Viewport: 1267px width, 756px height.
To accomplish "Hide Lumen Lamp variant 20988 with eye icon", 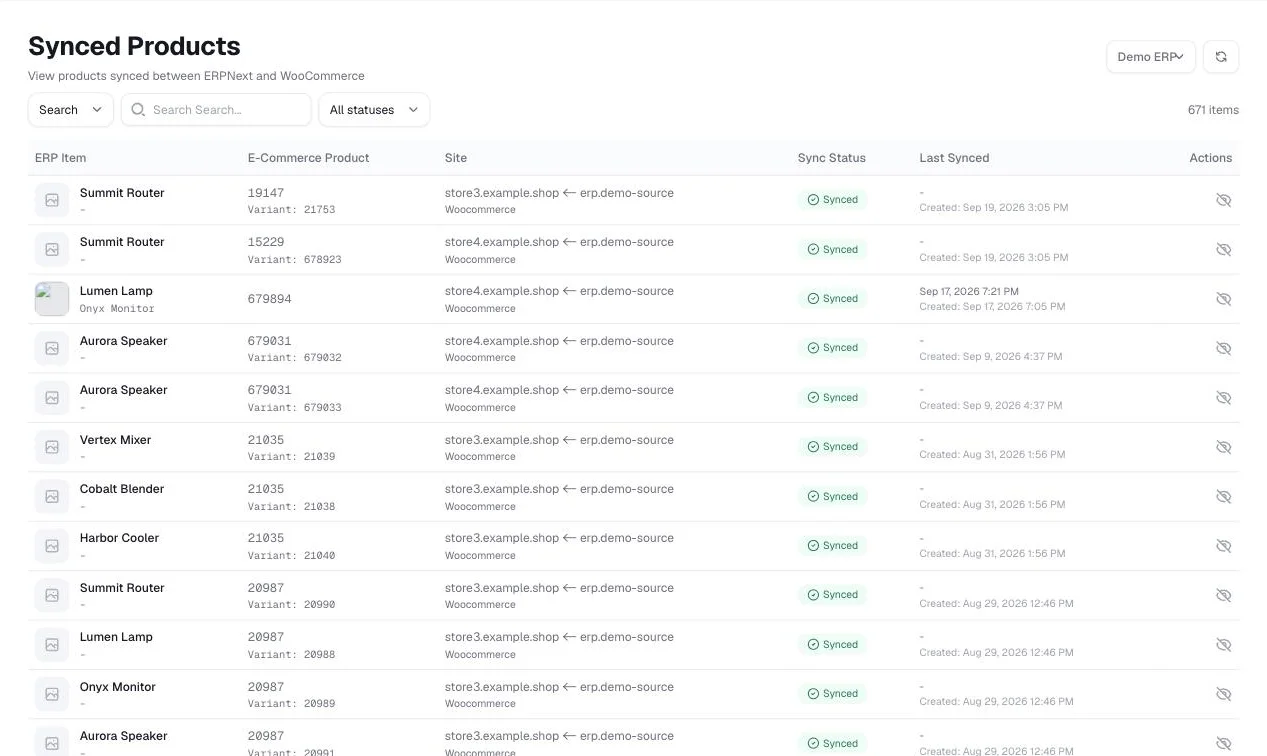I will point(1223,644).
